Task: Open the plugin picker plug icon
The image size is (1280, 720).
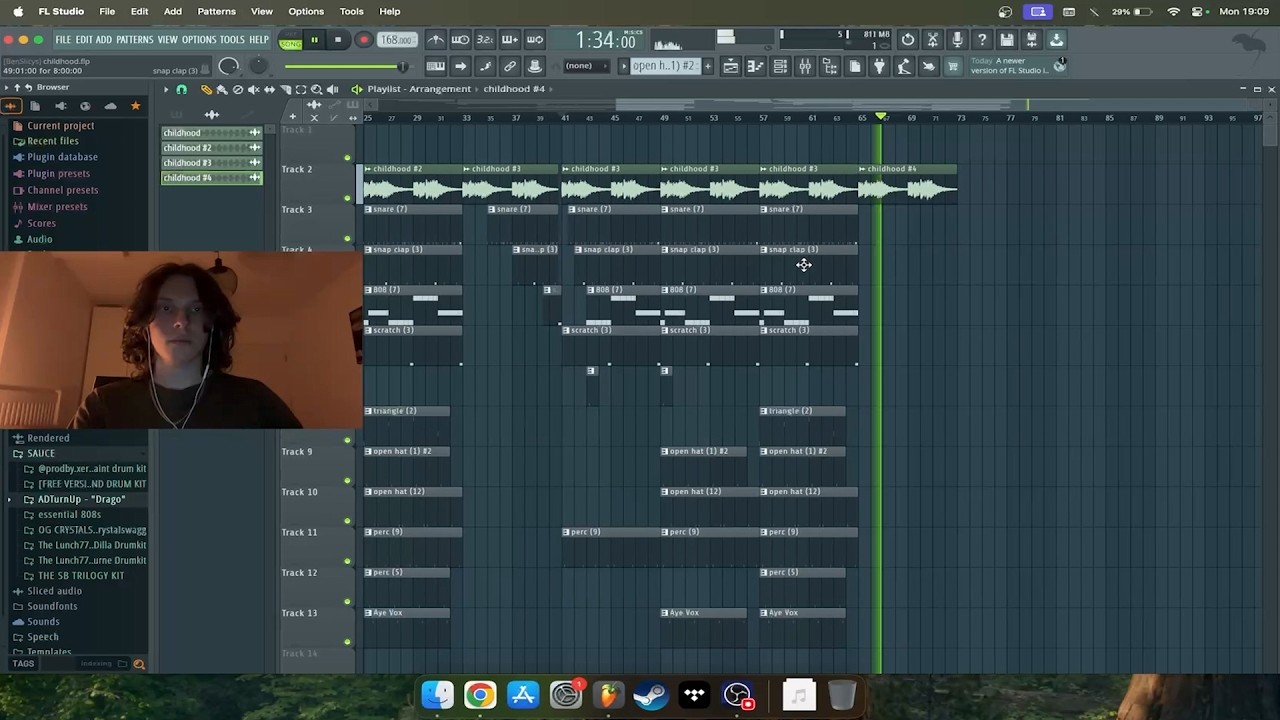Action: (879, 66)
